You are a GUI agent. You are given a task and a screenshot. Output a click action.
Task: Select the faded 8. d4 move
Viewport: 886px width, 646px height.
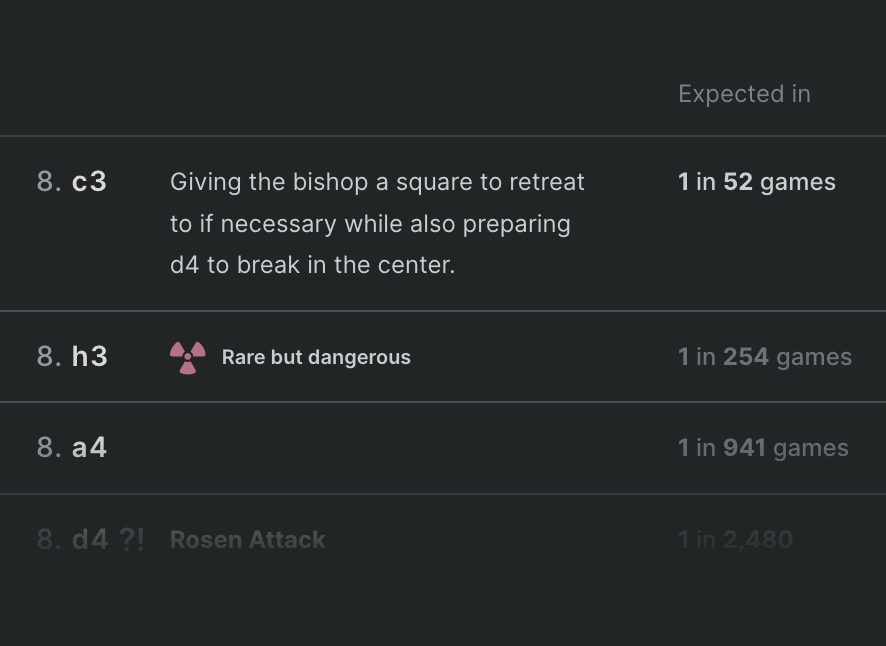point(72,539)
